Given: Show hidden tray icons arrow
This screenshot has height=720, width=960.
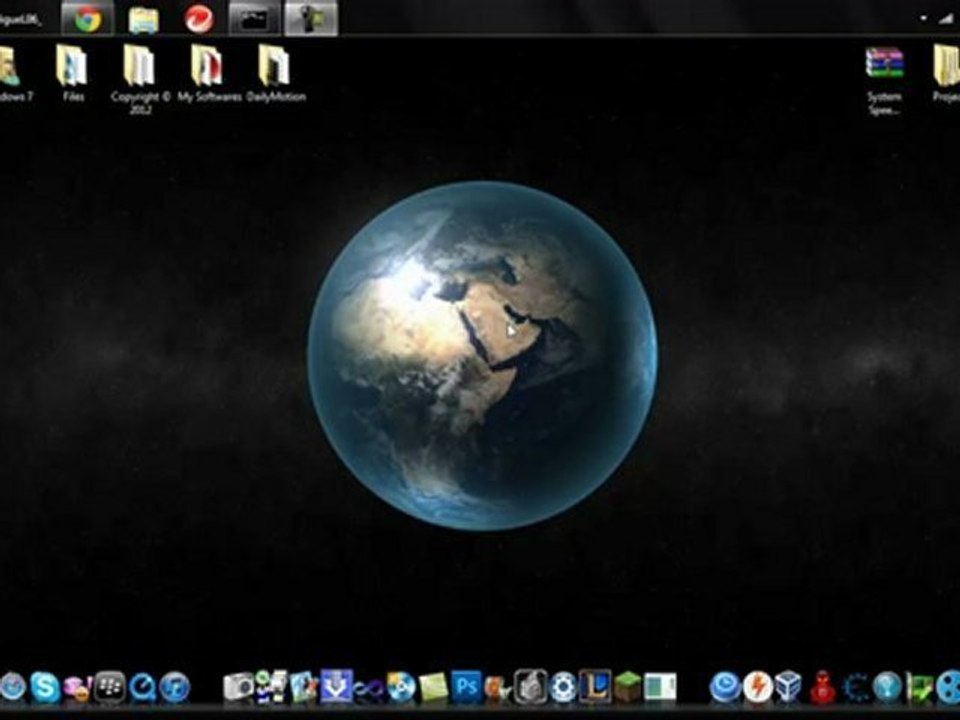Looking at the screenshot, I should (923, 18).
